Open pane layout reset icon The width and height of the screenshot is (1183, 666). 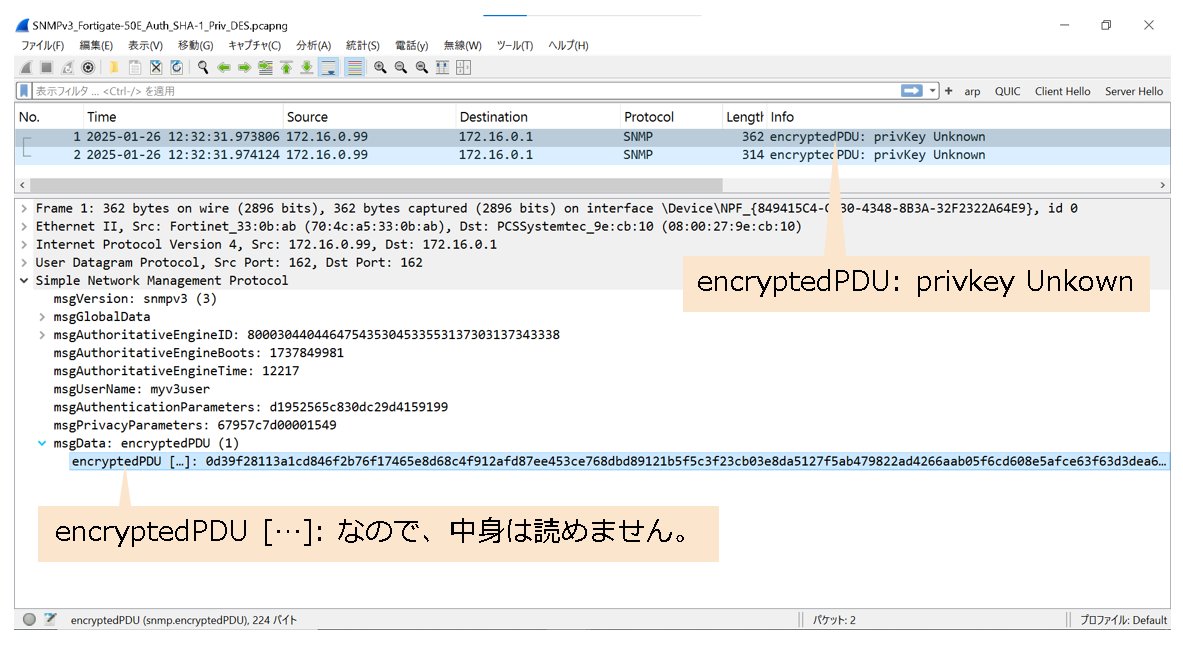(x=463, y=68)
